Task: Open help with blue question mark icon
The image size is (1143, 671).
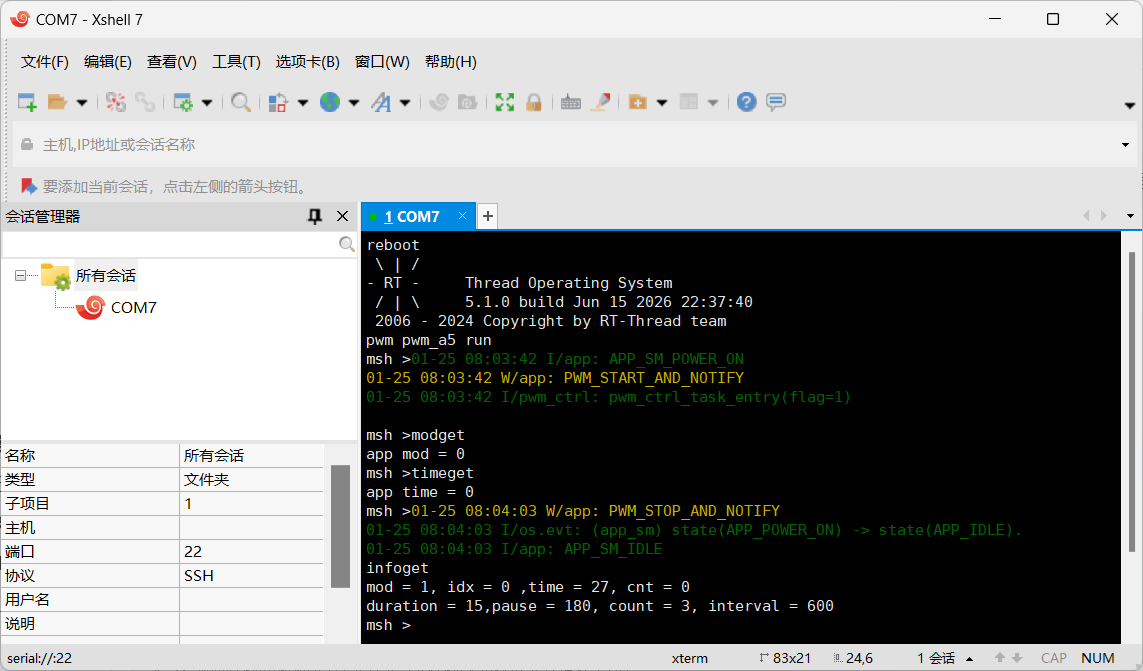Action: tap(746, 102)
